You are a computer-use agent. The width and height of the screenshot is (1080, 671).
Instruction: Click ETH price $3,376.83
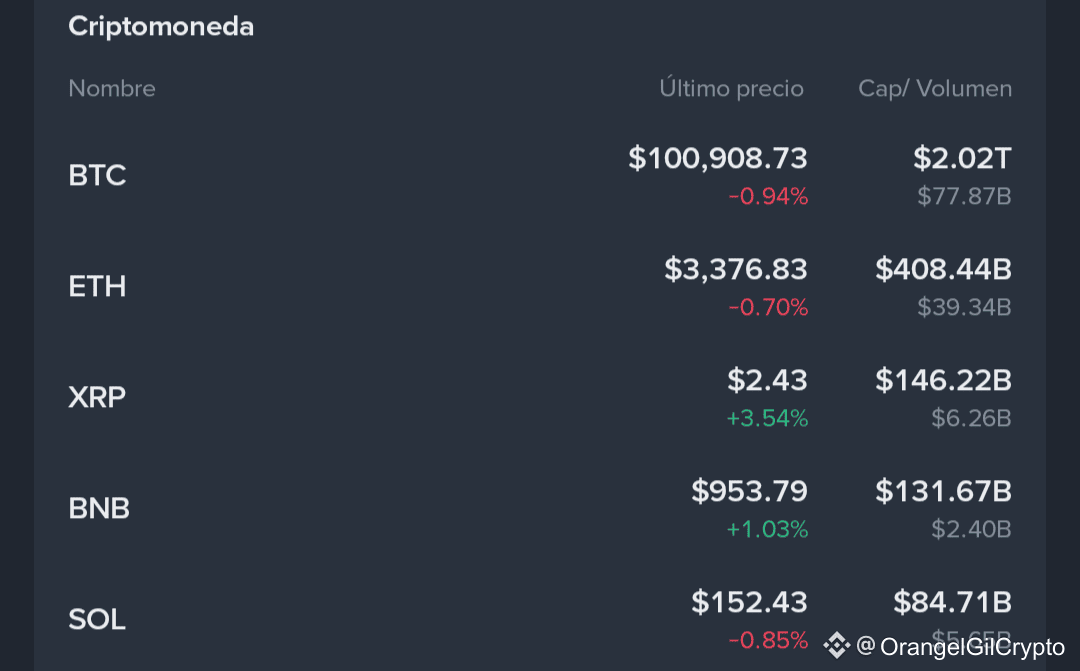coord(735,269)
